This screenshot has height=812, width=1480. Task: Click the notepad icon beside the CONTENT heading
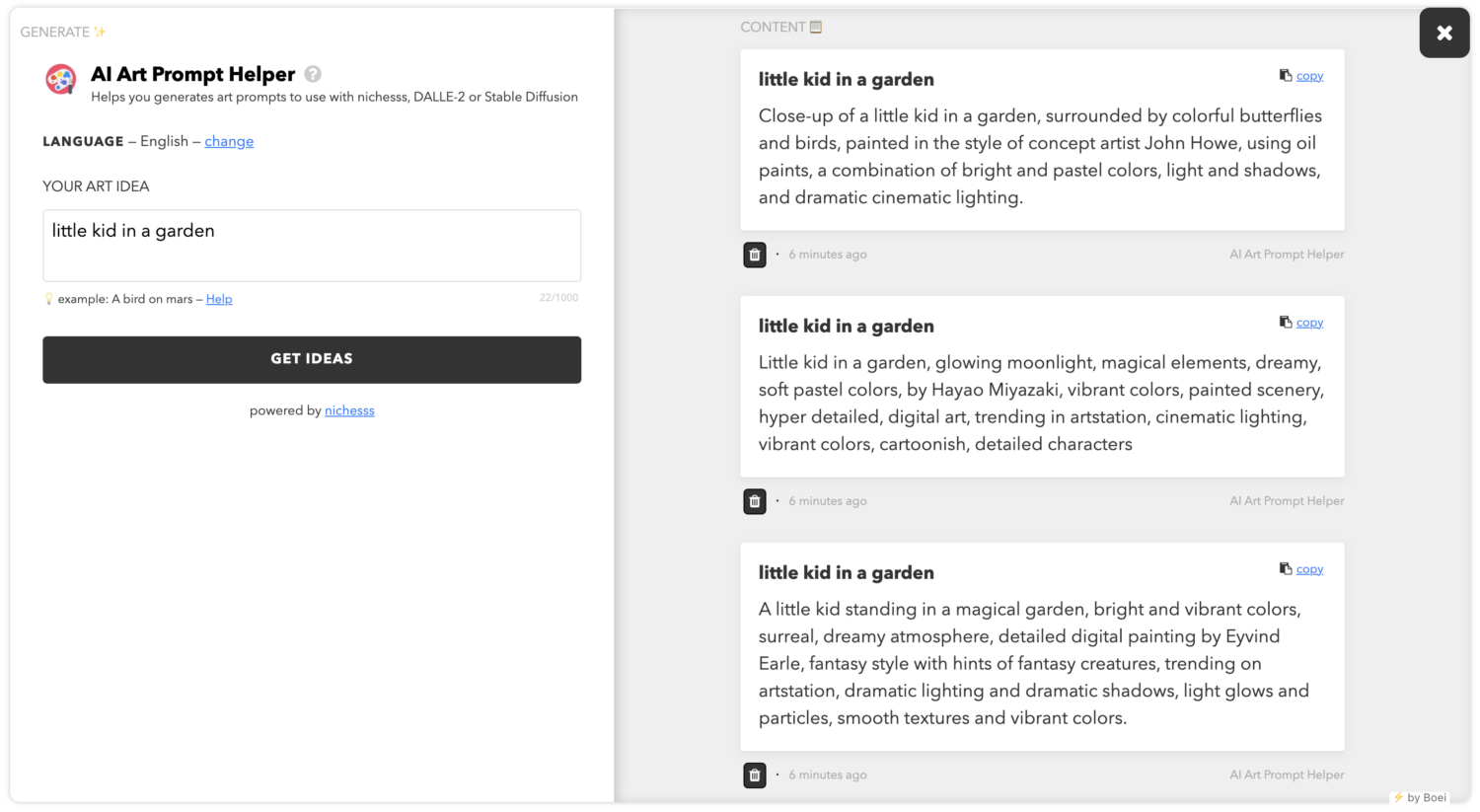[x=814, y=27]
